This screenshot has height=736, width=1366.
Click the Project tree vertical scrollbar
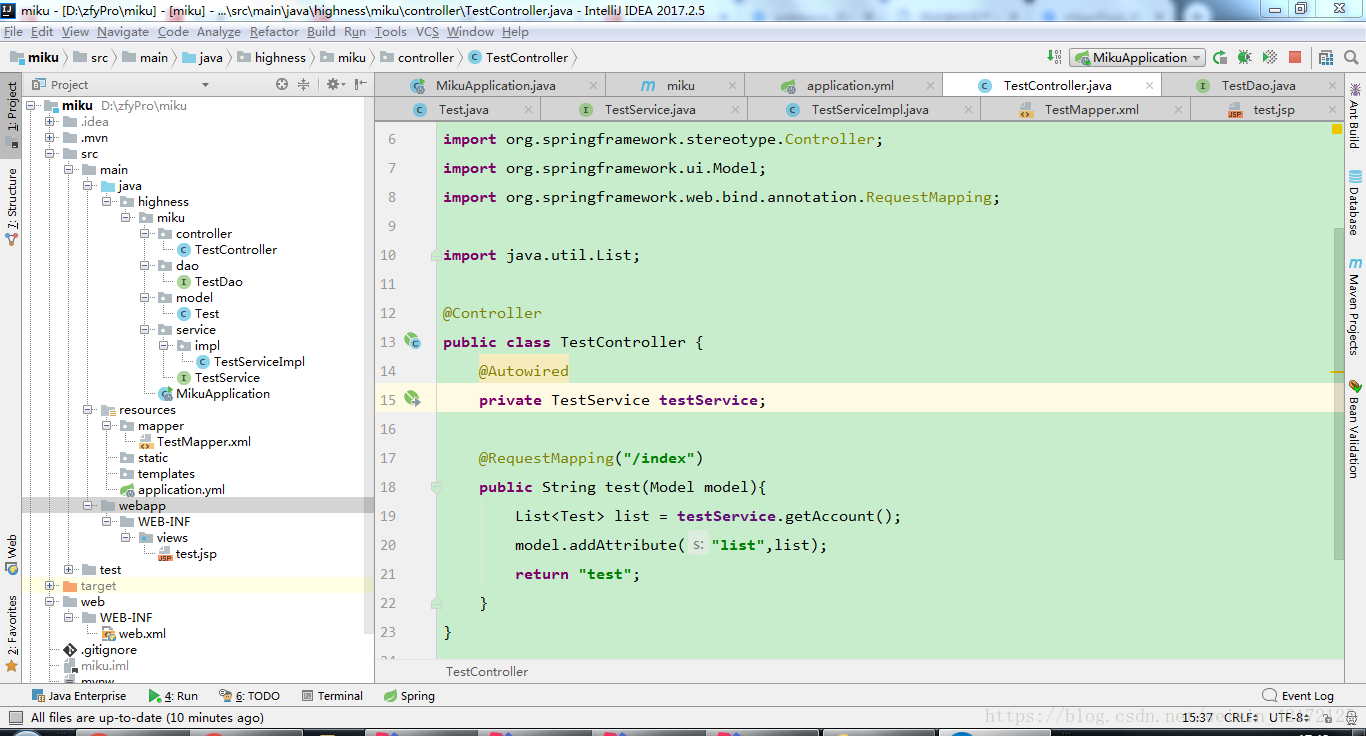(x=370, y=365)
